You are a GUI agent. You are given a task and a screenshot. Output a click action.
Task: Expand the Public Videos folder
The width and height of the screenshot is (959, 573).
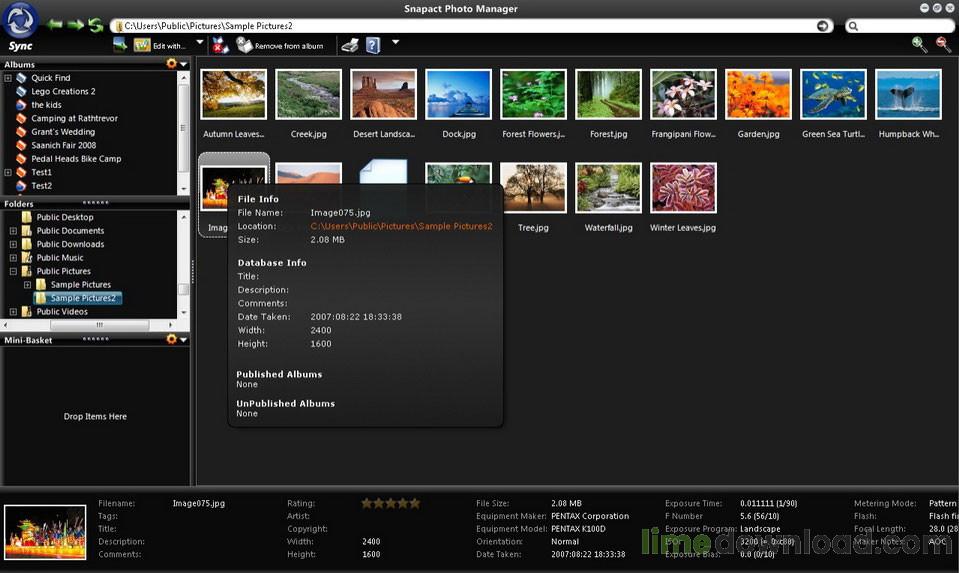(13, 311)
